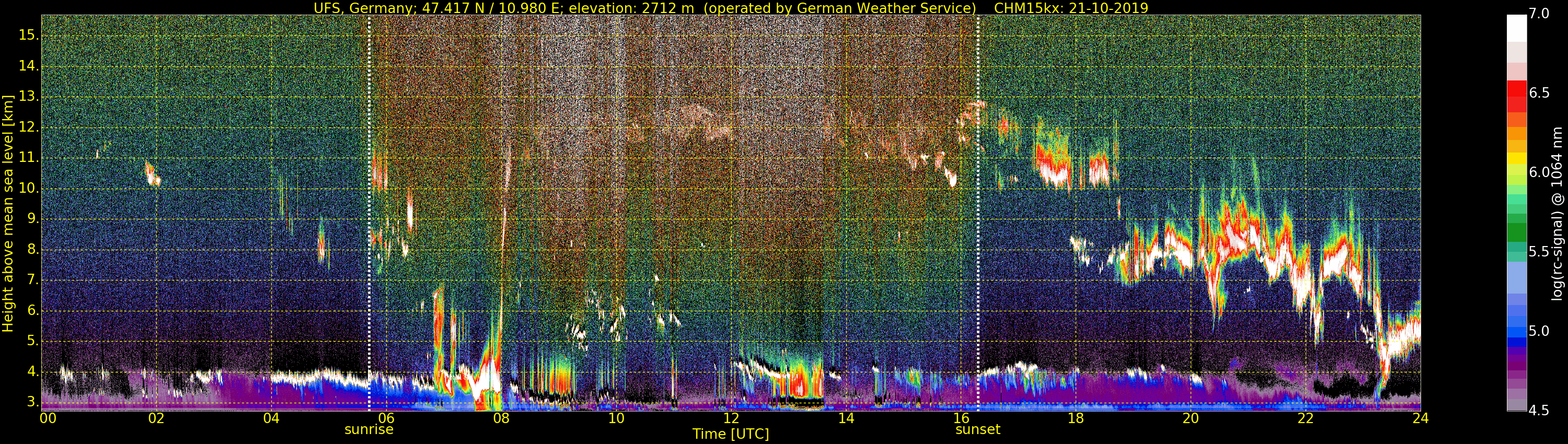Screen dimensions: 1568x444
Task: Click the colorbar value '5.0'
Action: (1539, 332)
